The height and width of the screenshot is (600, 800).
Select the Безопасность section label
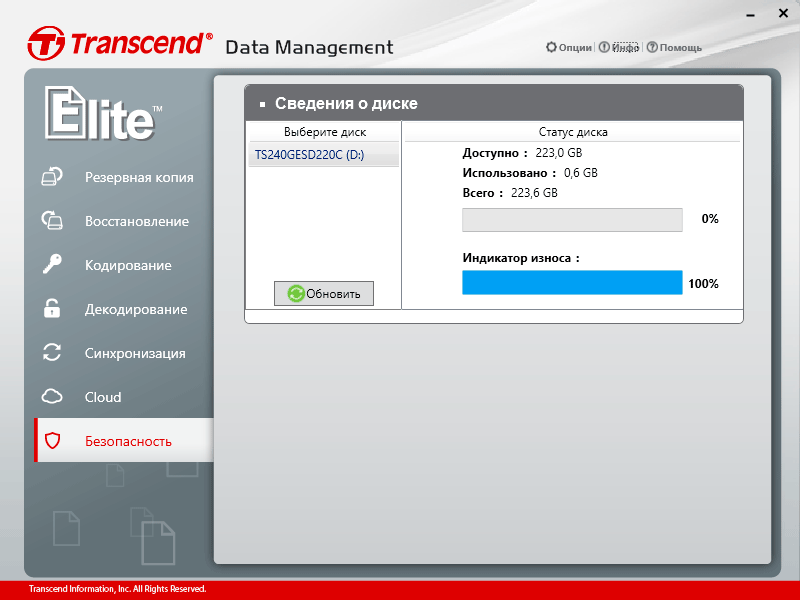[x=128, y=441]
